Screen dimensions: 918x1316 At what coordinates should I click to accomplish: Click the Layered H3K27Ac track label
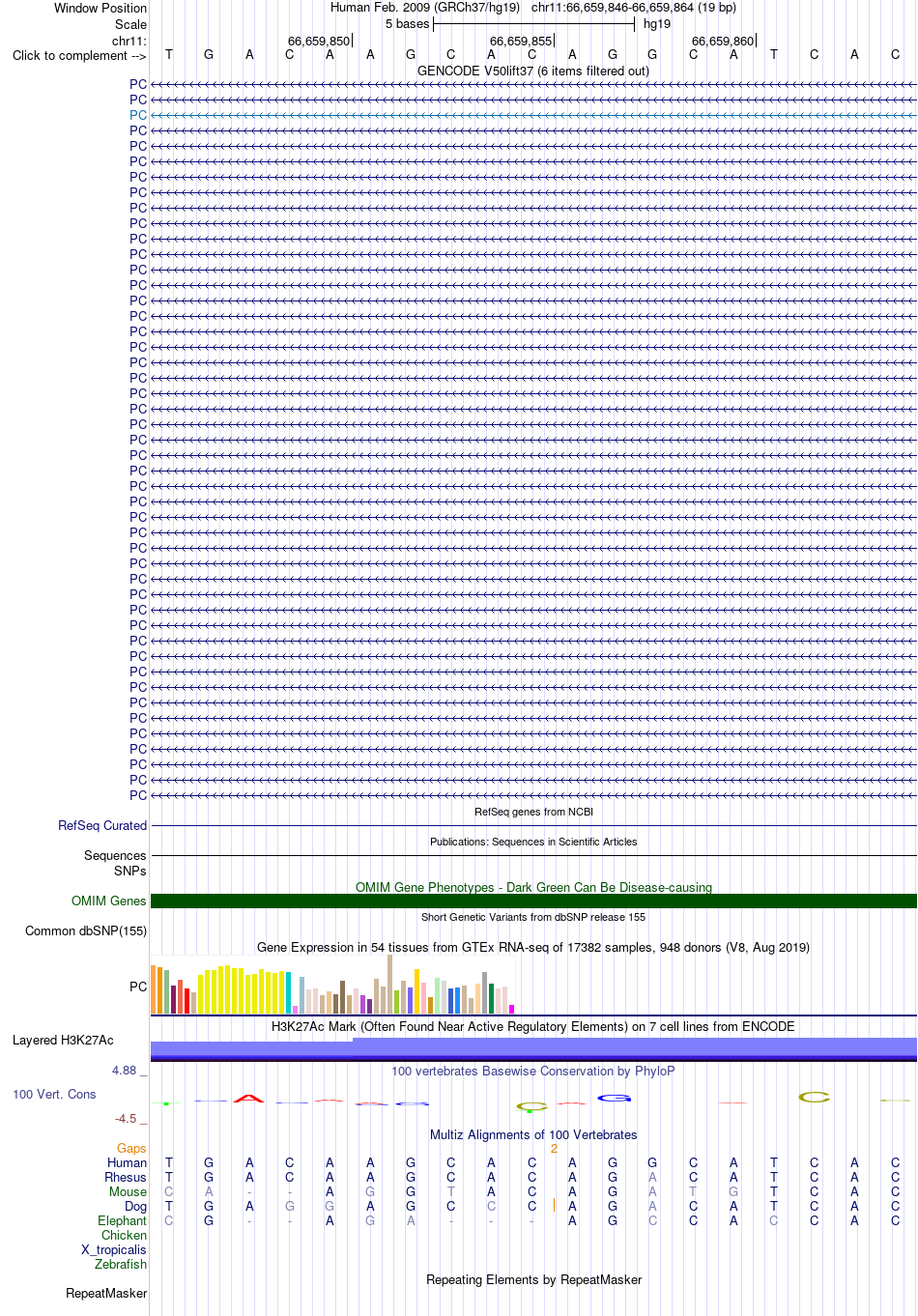click(63, 1040)
